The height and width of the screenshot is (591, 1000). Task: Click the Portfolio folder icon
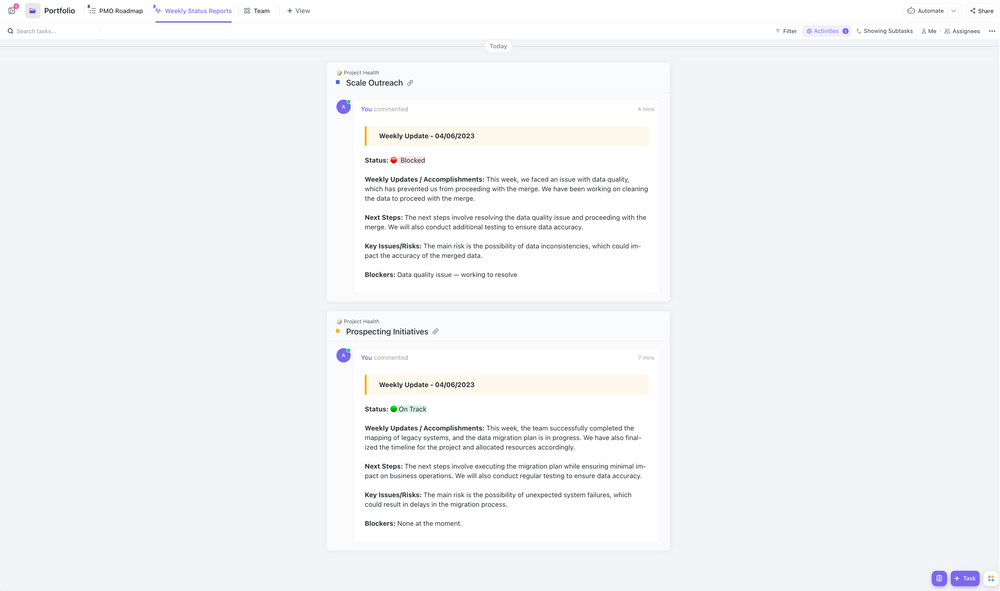tap(33, 11)
